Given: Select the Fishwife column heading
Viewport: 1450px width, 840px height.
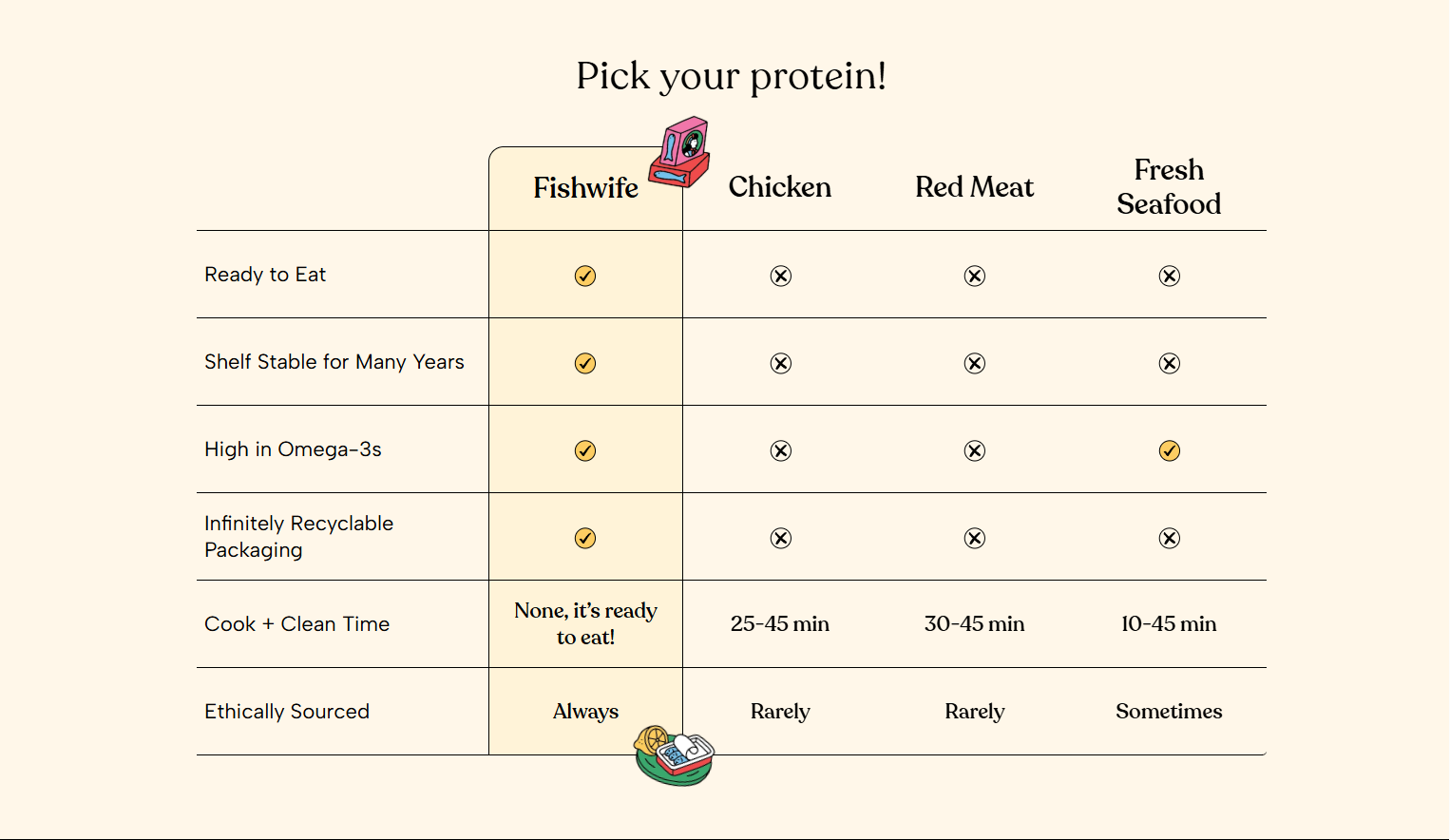Looking at the screenshot, I should pyautogui.click(x=585, y=188).
